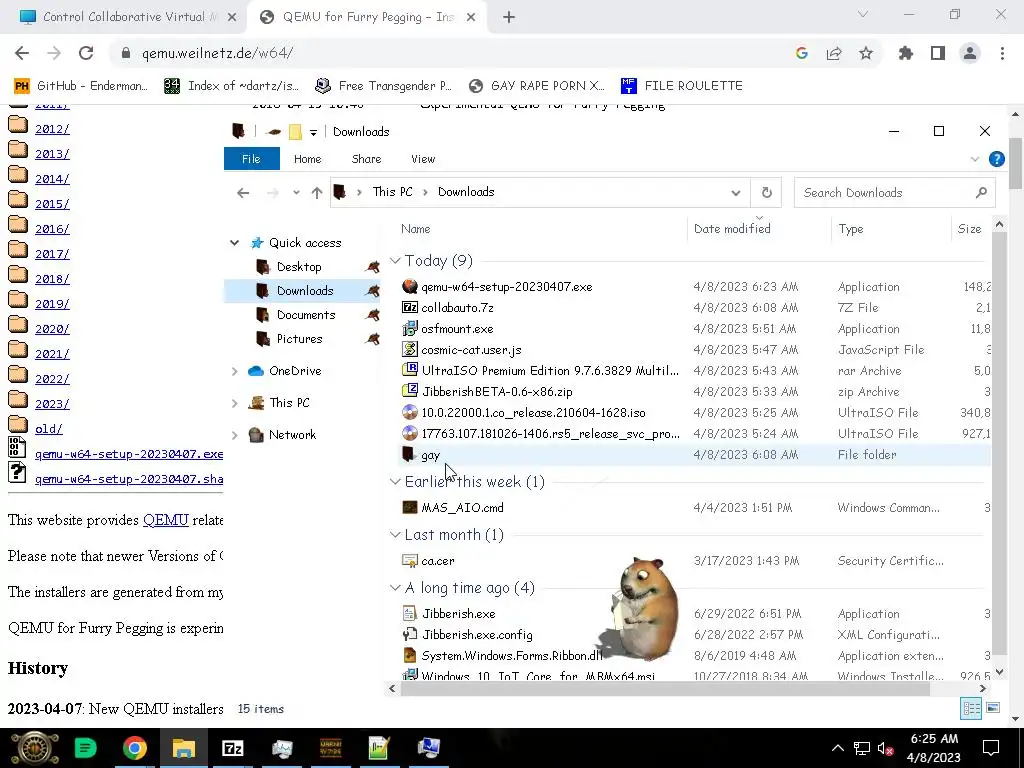Open the Share ribbon tab
The image size is (1024, 768).
coord(366,159)
